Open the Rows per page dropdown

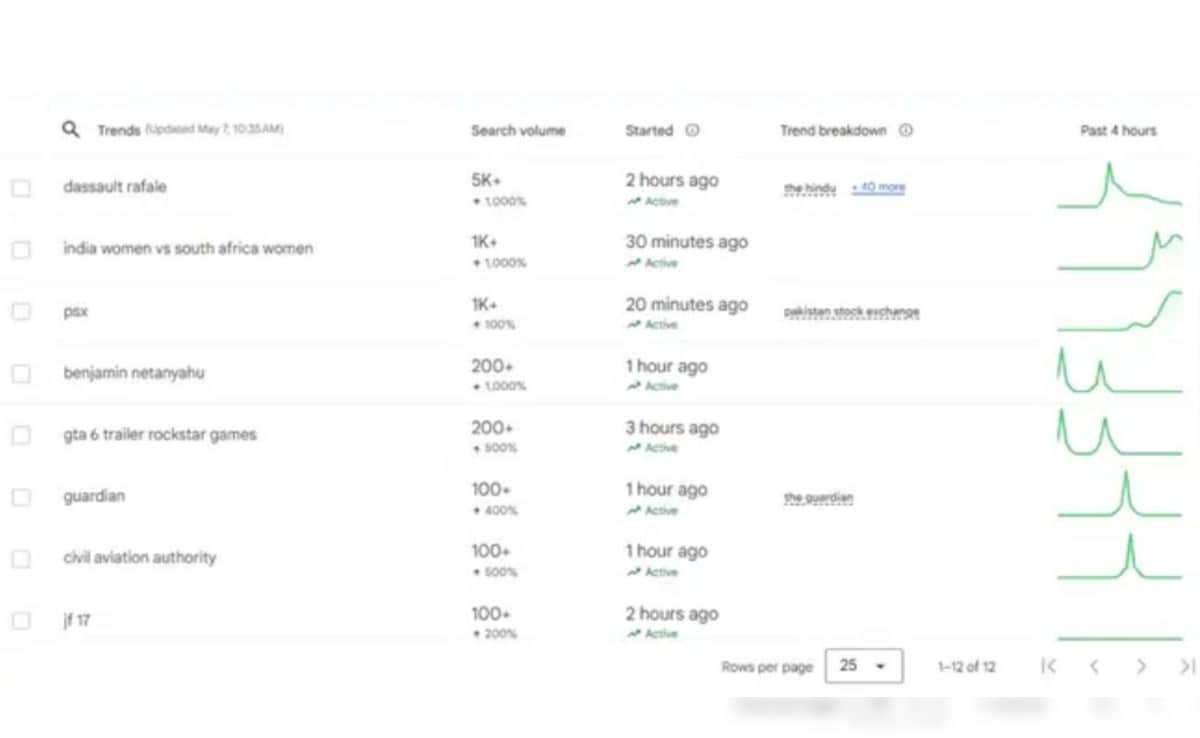pyautogui.click(x=864, y=666)
